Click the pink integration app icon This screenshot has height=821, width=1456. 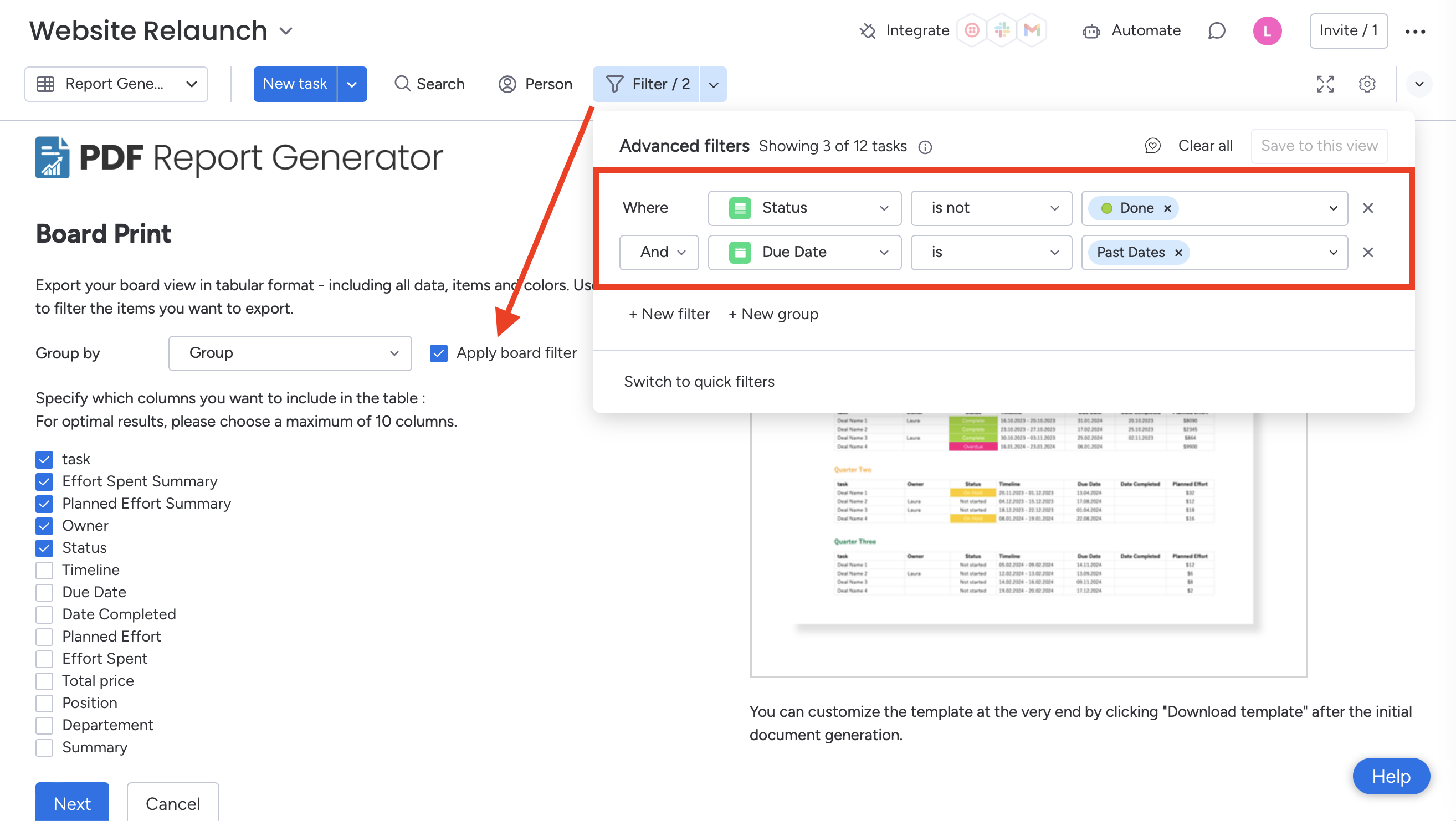coord(972,30)
